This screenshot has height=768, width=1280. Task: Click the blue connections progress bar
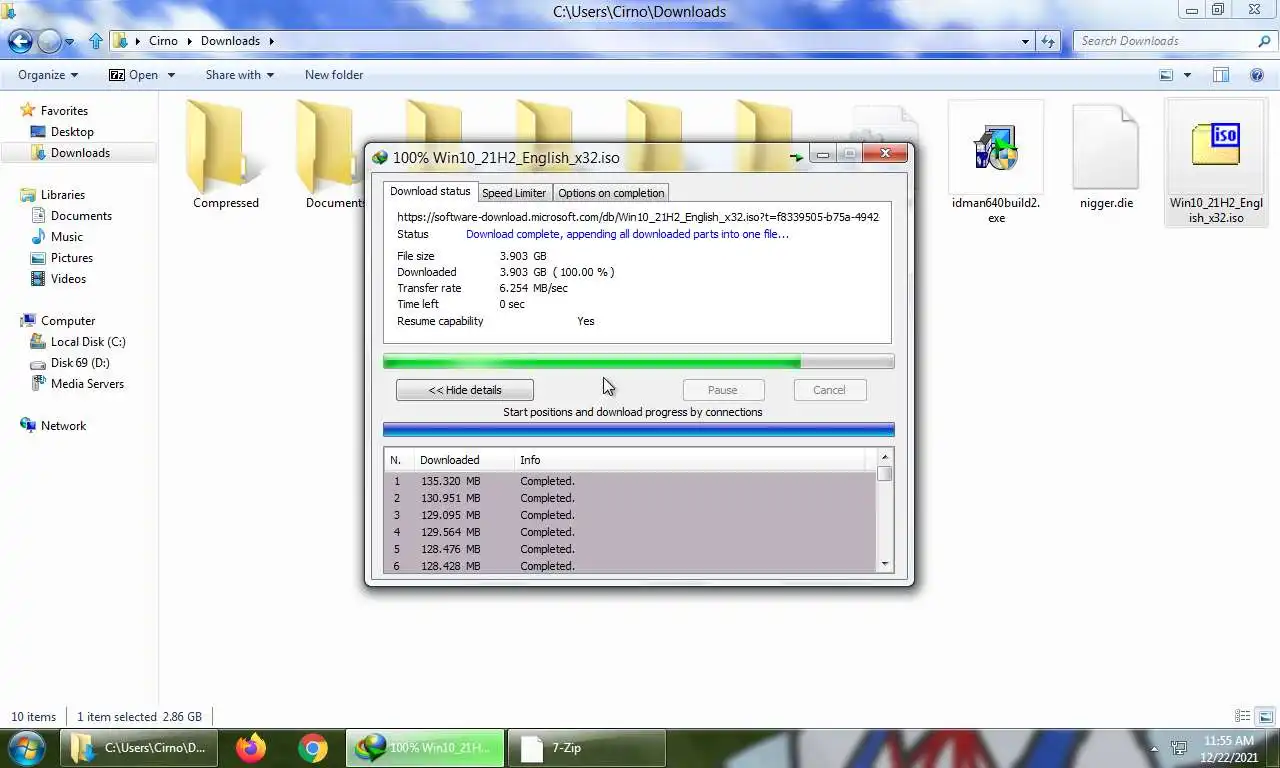tap(639, 430)
